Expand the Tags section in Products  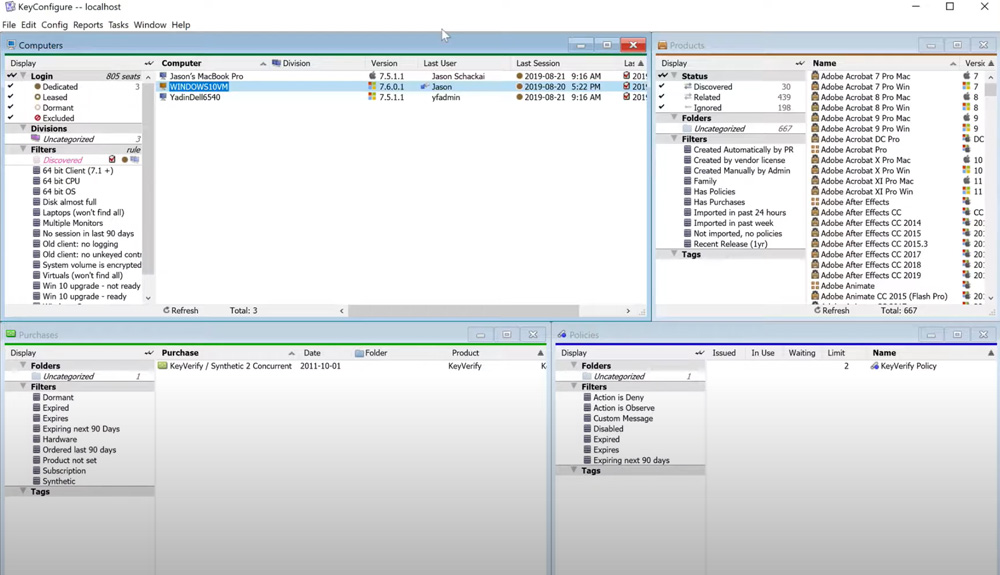(x=674, y=254)
